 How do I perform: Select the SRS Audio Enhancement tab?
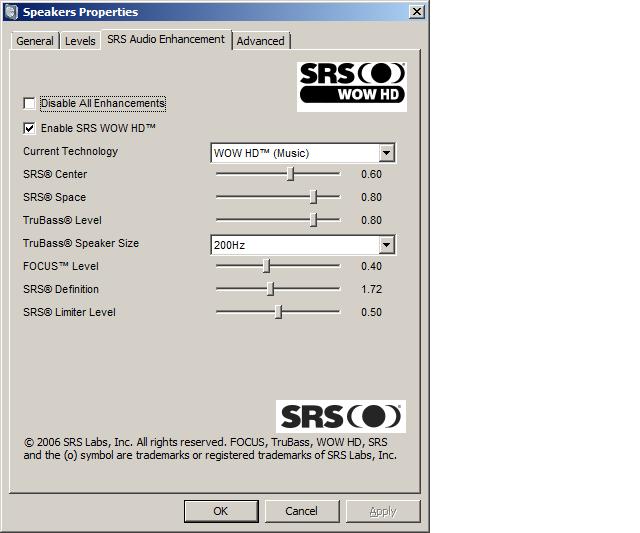[x=166, y=39]
